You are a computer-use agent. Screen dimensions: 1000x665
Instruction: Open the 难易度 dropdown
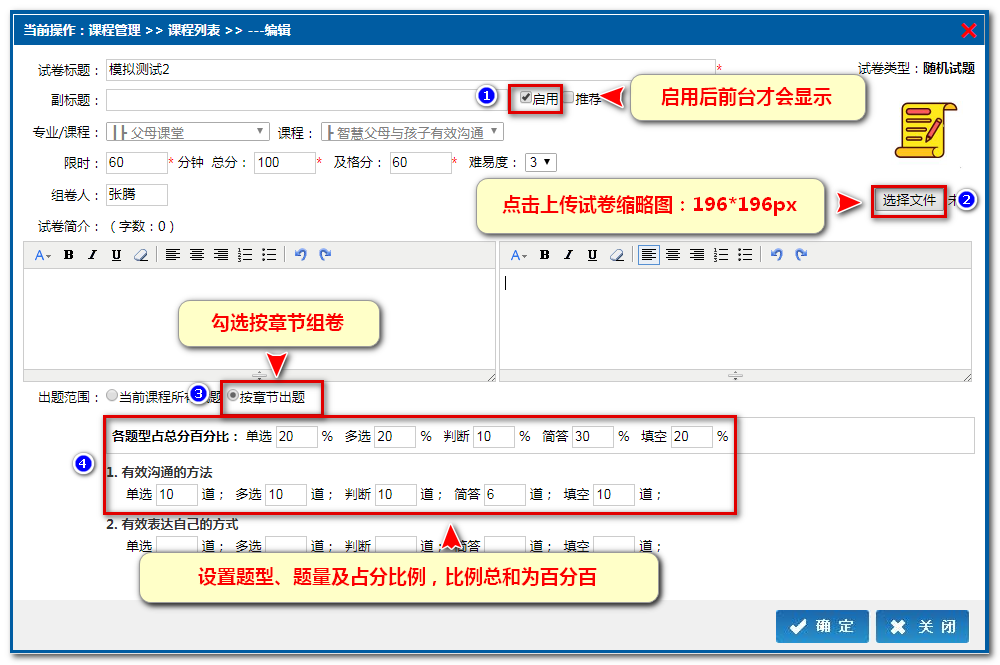point(541,162)
